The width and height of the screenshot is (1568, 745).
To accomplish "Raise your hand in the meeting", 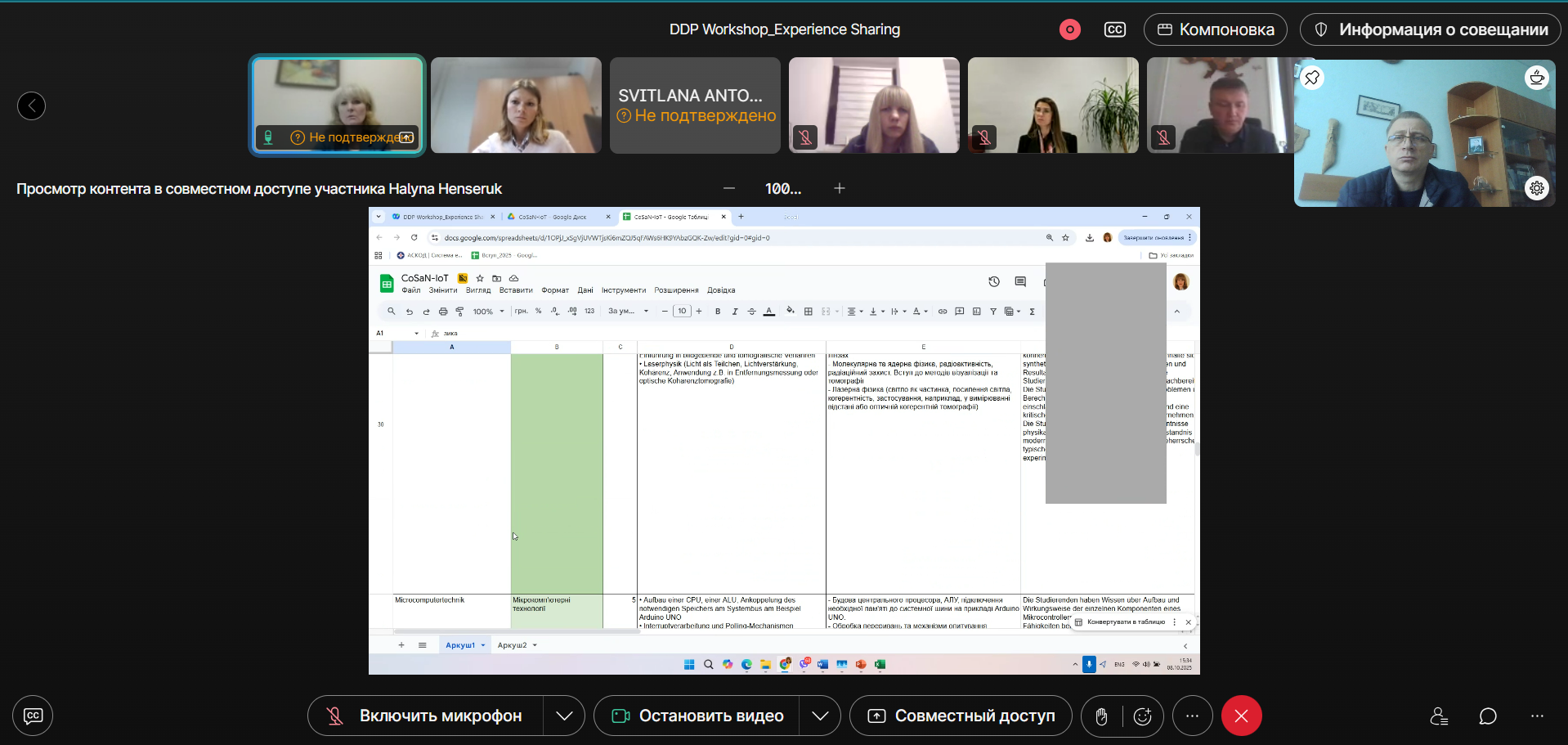I will (x=1101, y=716).
